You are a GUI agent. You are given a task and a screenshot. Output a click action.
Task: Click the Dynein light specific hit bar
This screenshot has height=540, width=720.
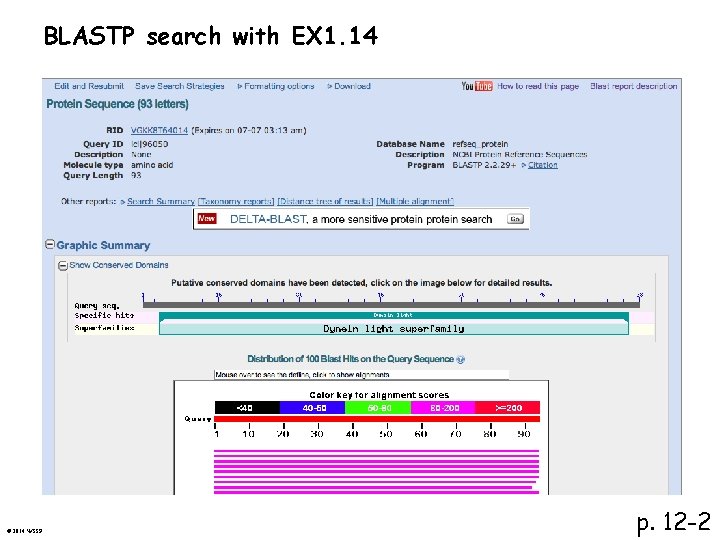point(394,315)
